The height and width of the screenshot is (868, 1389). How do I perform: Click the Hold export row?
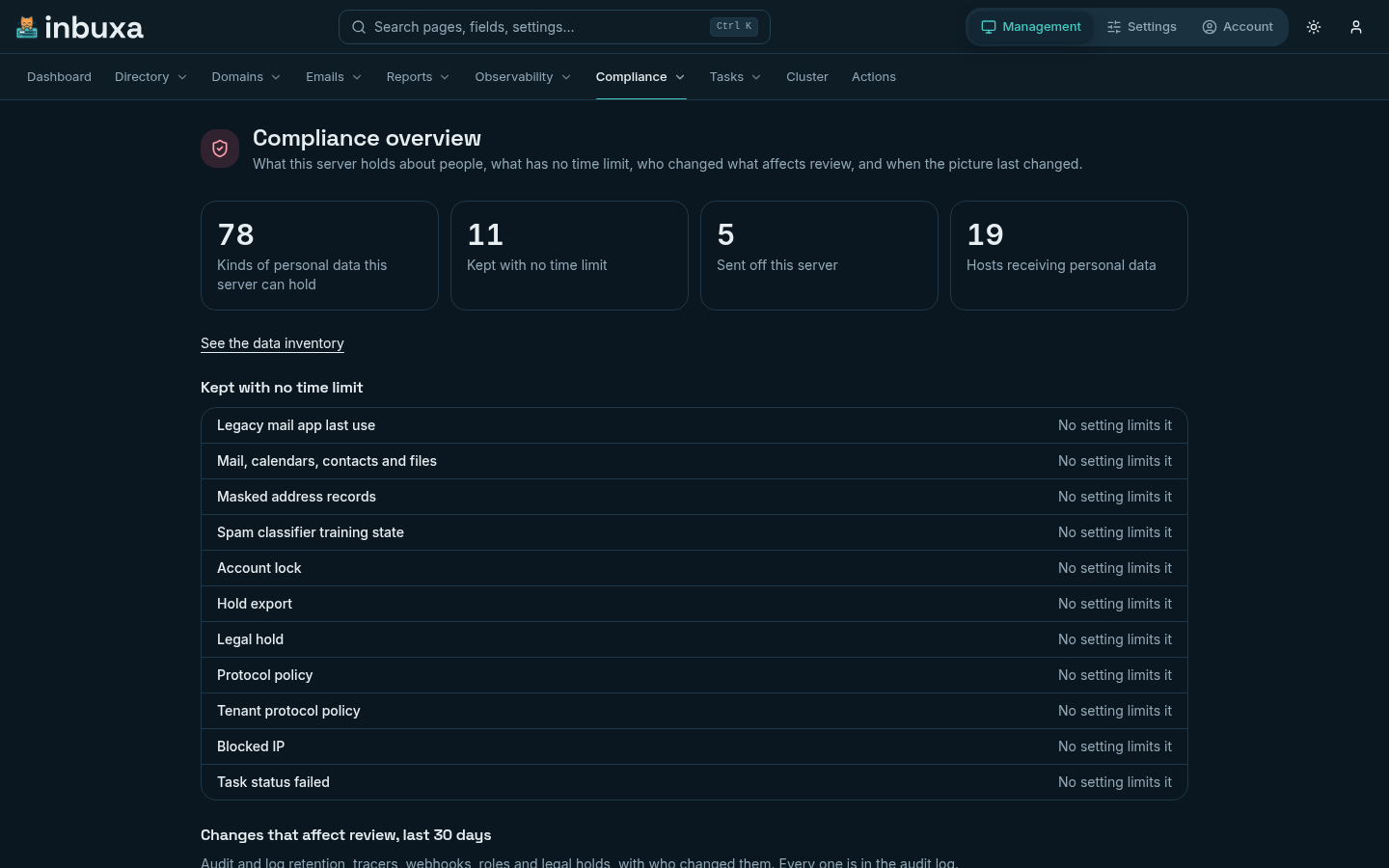(x=694, y=604)
